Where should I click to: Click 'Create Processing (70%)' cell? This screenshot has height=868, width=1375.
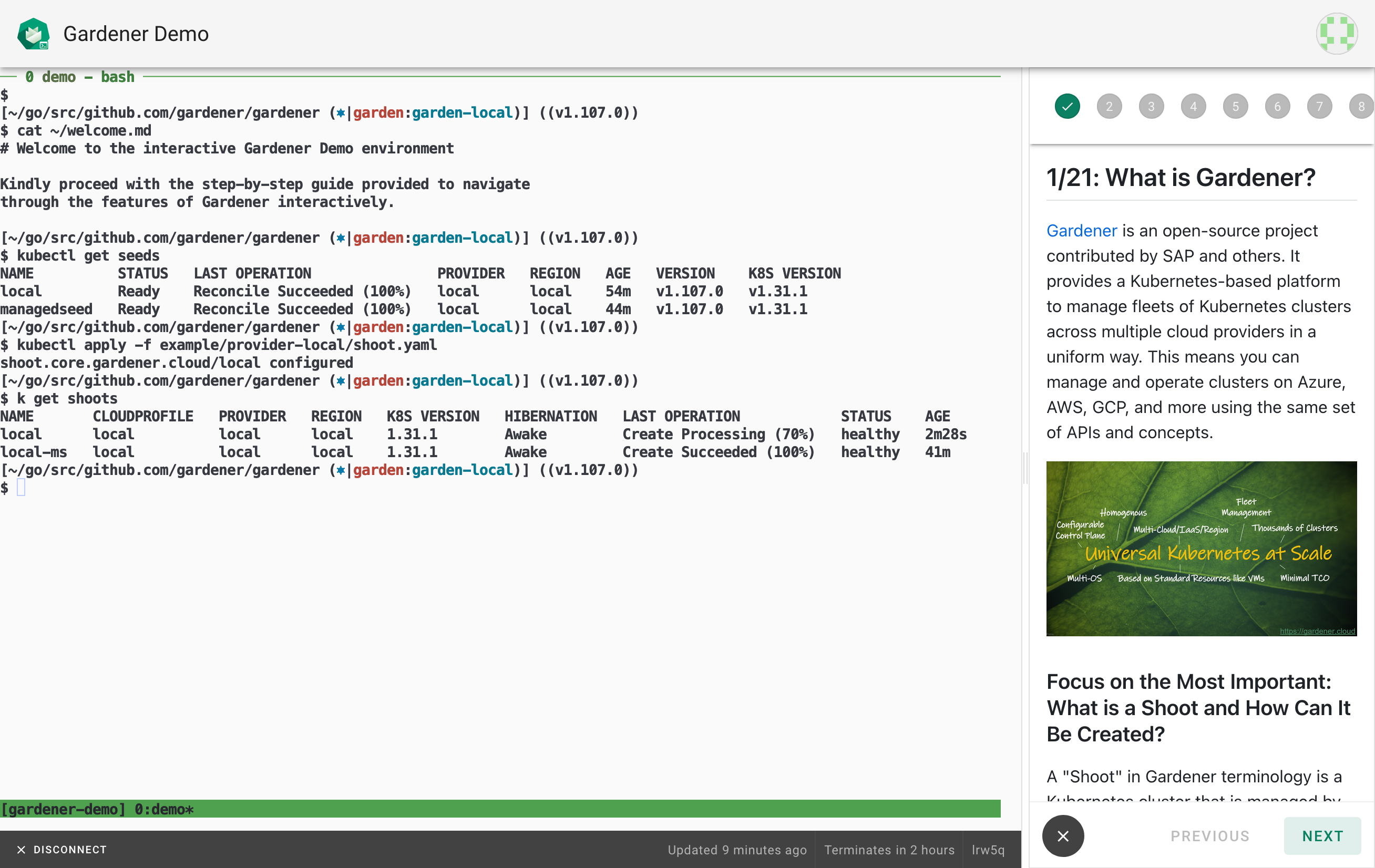(x=719, y=433)
